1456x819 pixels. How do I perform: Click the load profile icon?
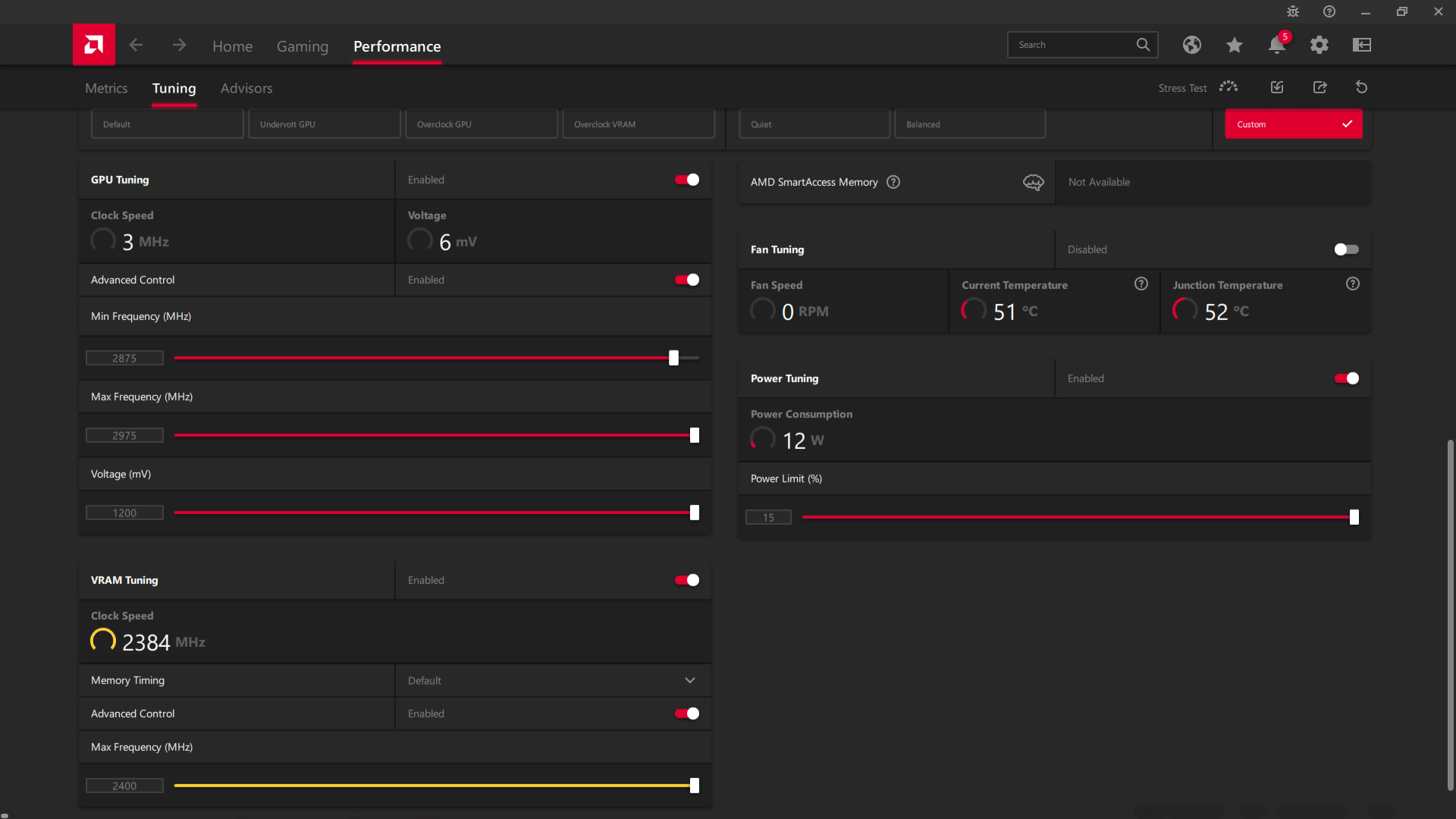[1277, 87]
